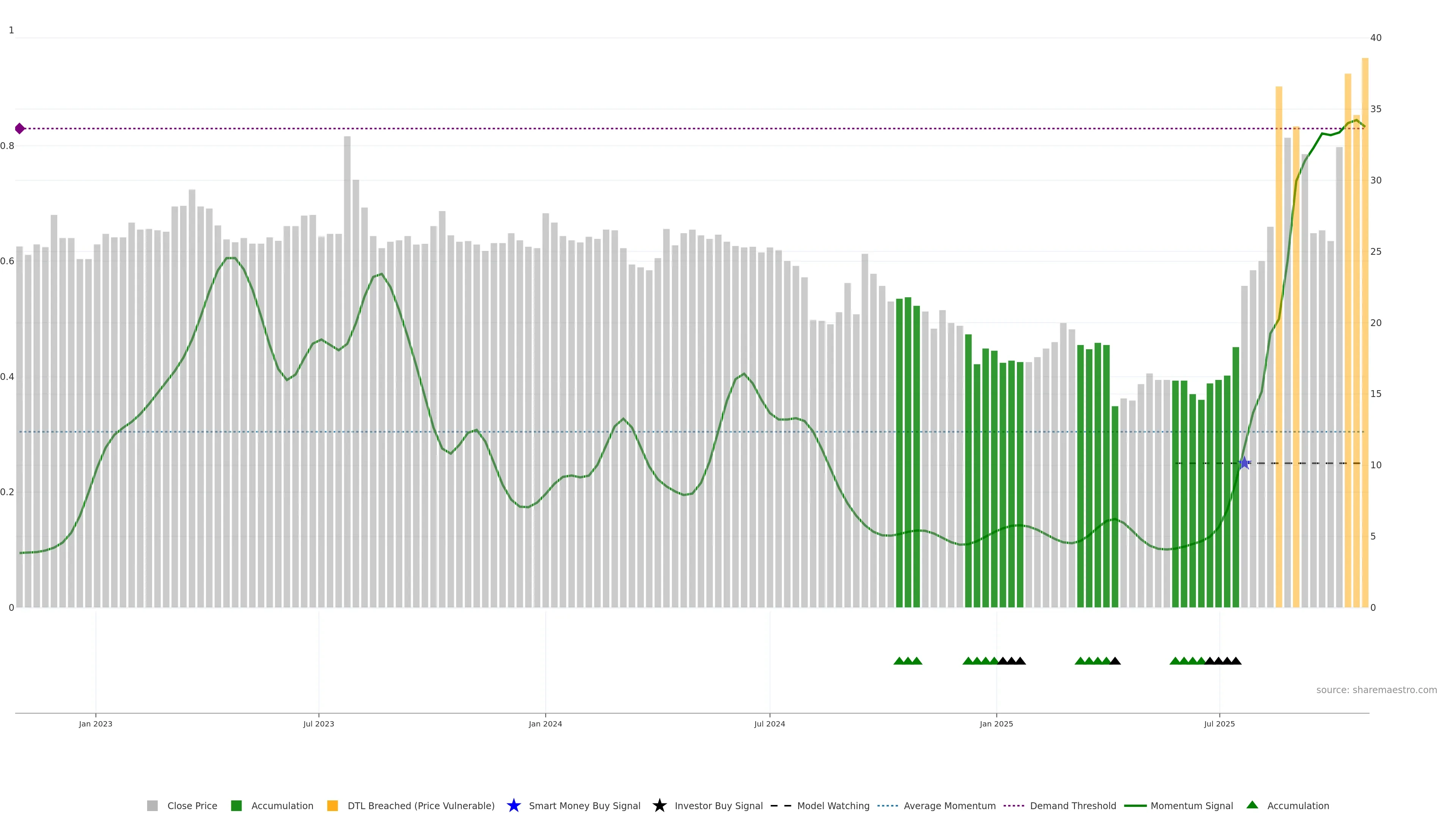The height and width of the screenshot is (819, 1456).
Task: Hide the Momentum Signal line via legend
Action: tap(1191, 805)
